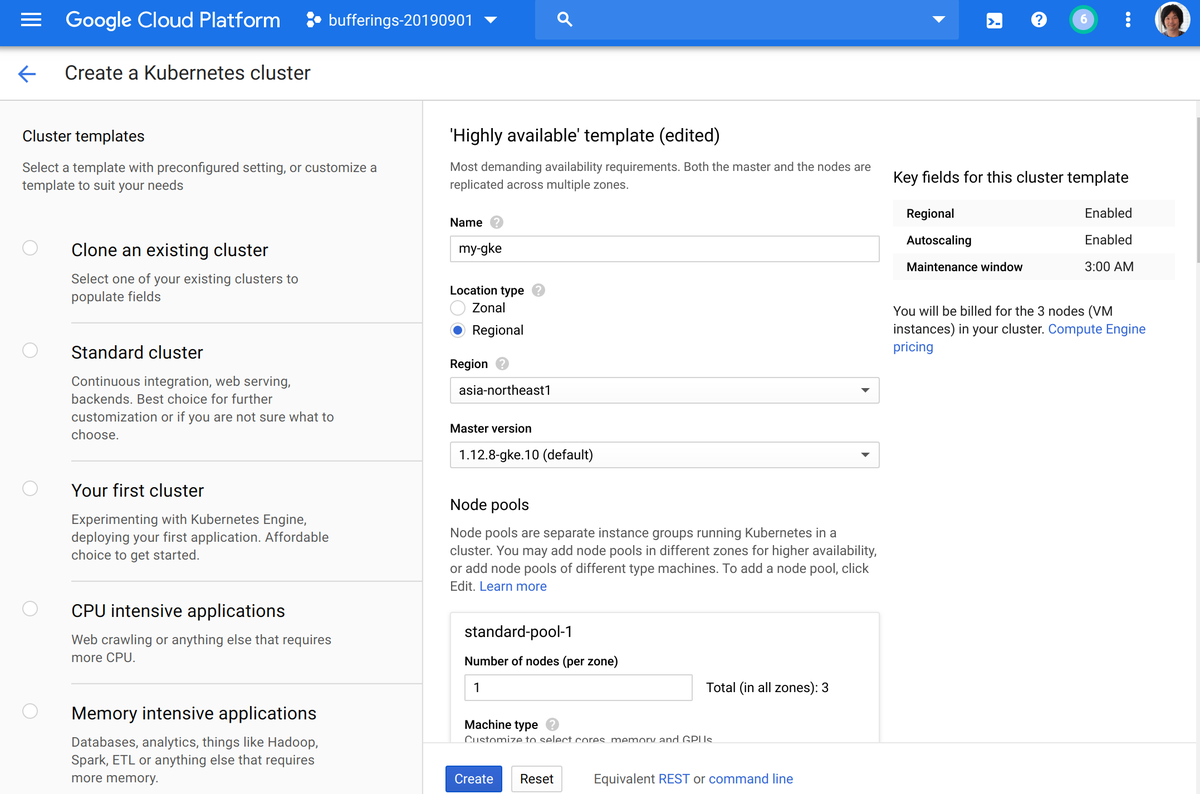Open project selector bufferings-20190901
The height and width of the screenshot is (794, 1200).
[401, 20]
